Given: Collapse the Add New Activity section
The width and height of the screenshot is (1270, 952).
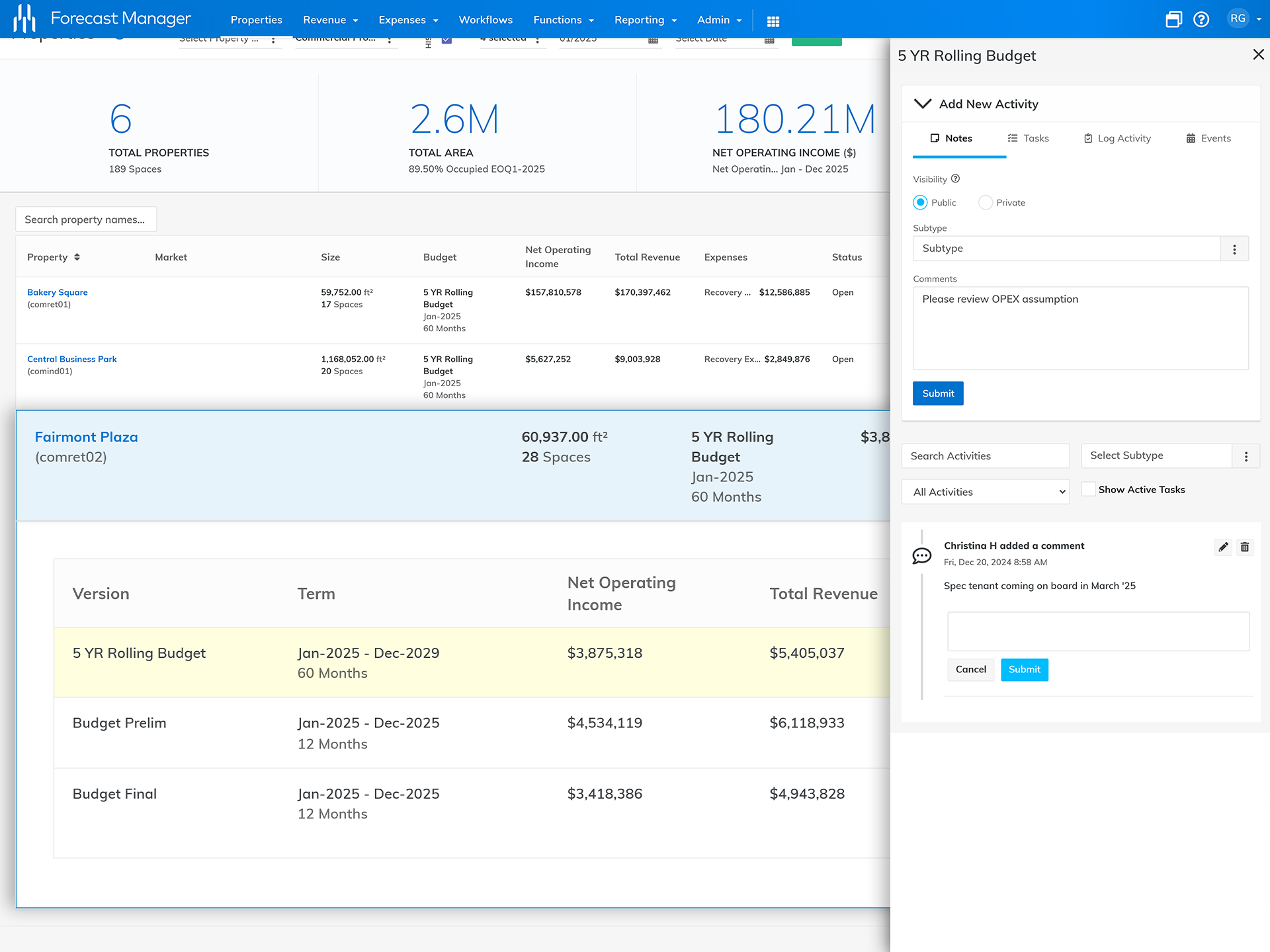Looking at the screenshot, I should click(922, 104).
